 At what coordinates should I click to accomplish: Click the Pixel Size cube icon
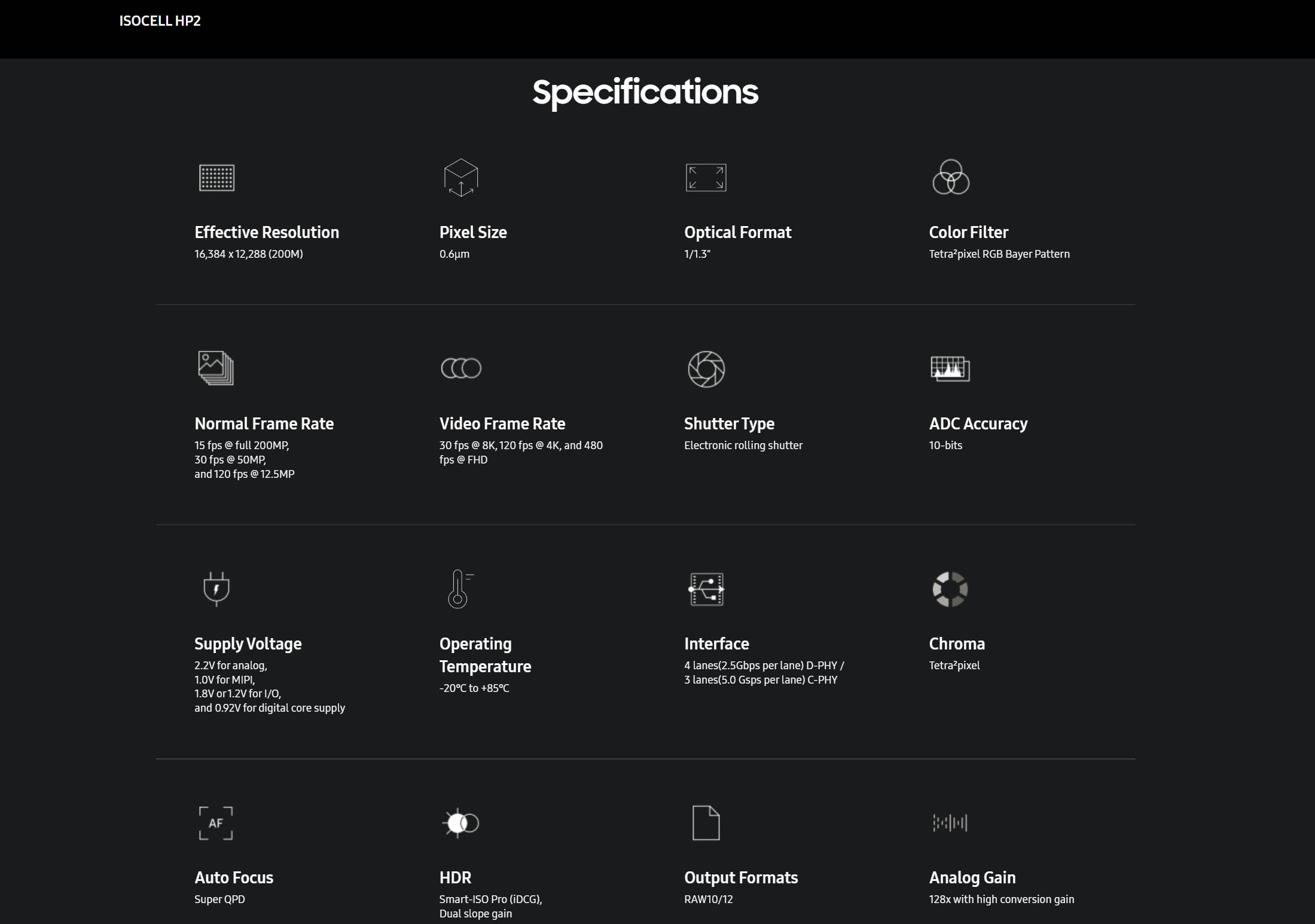(461, 178)
